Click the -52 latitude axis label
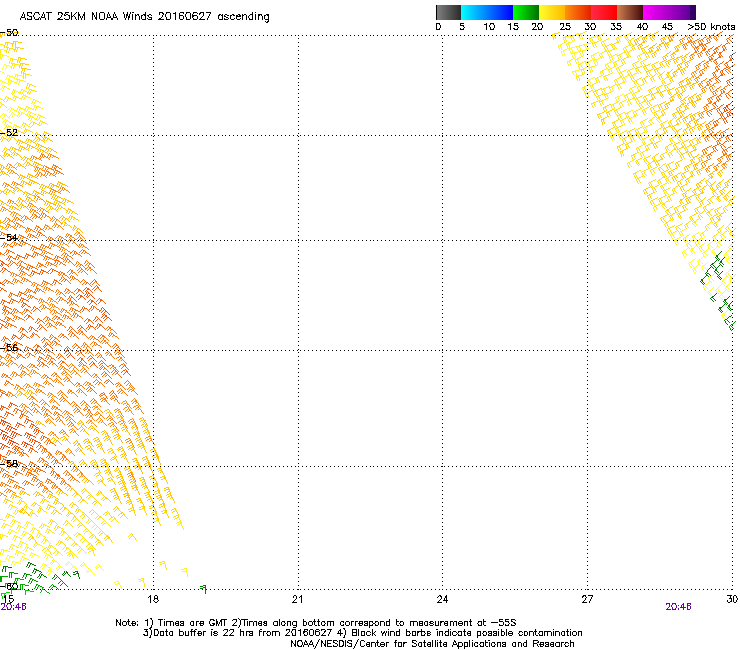 [9, 133]
